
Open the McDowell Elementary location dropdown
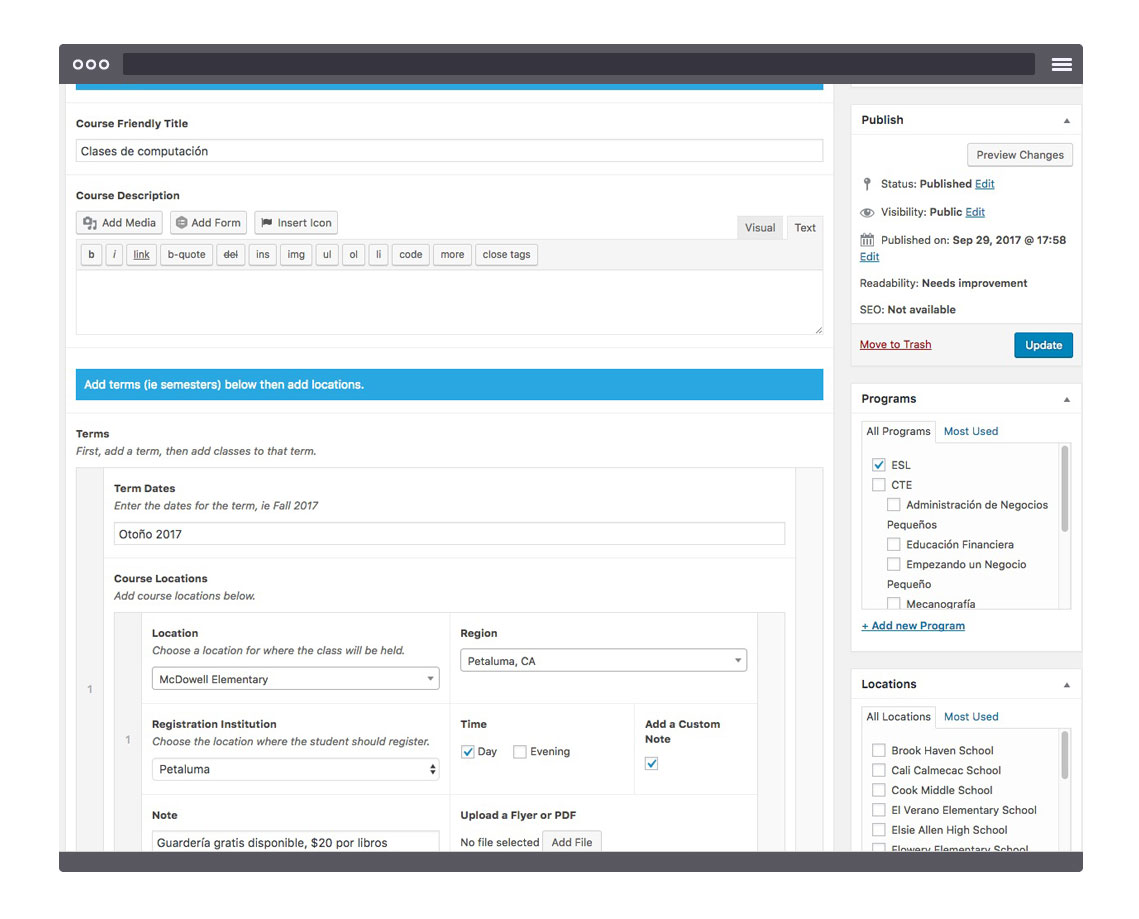(x=295, y=679)
